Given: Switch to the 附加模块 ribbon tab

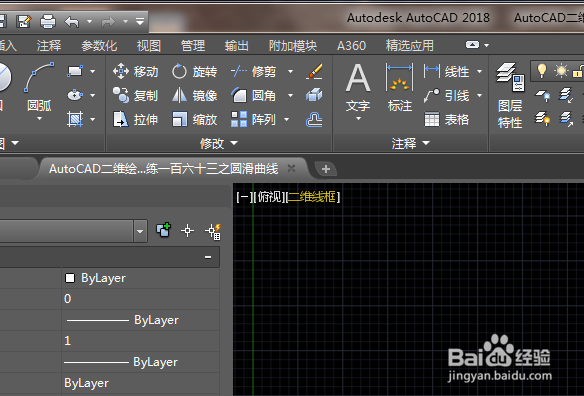Looking at the screenshot, I should pyautogui.click(x=293, y=45).
